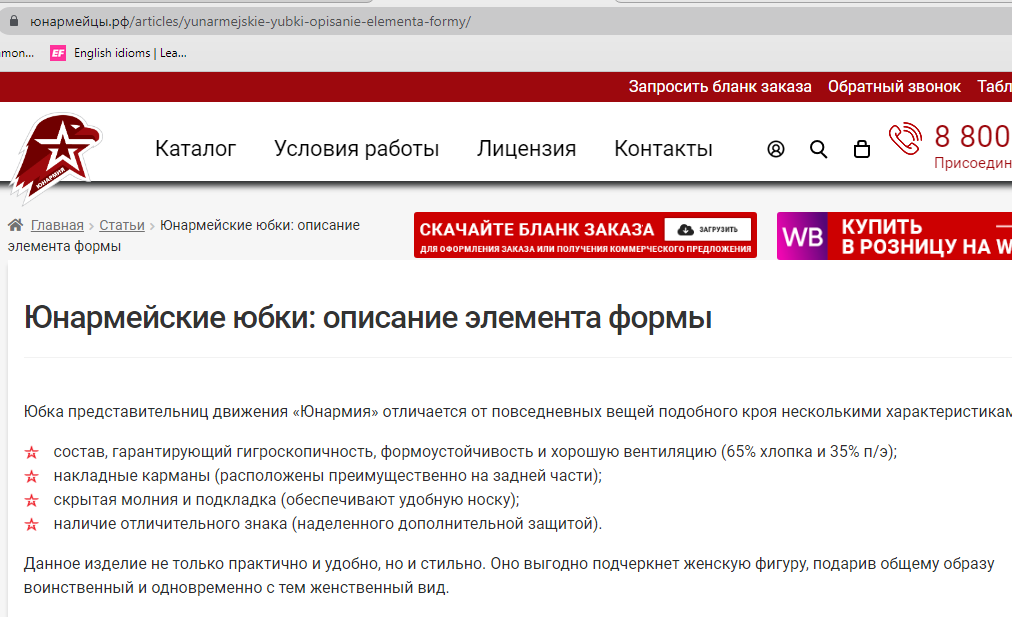Open the Условия работы menu
This screenshot has height=617, width=1012.
click(356, 147)
